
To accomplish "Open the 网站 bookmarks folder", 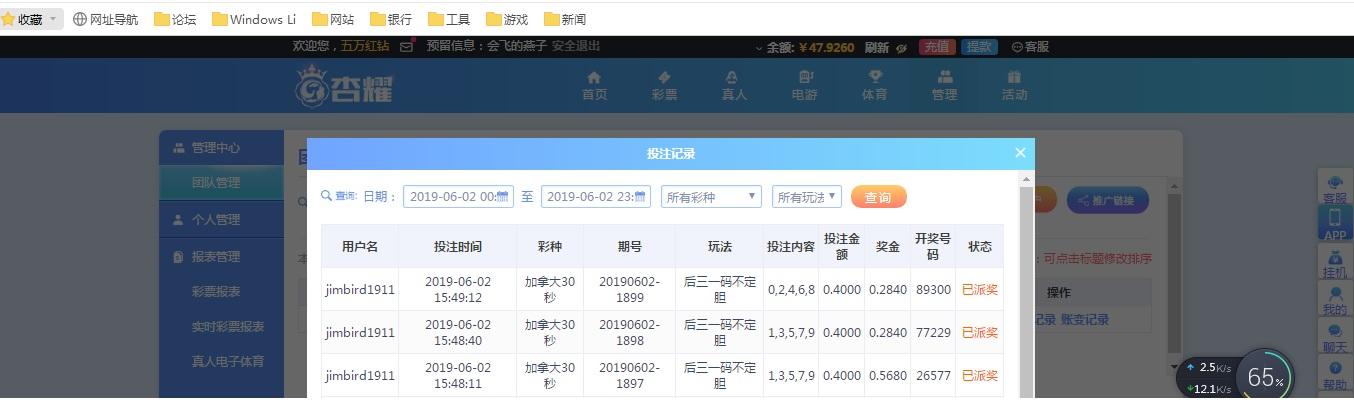I will click(333, 19).
